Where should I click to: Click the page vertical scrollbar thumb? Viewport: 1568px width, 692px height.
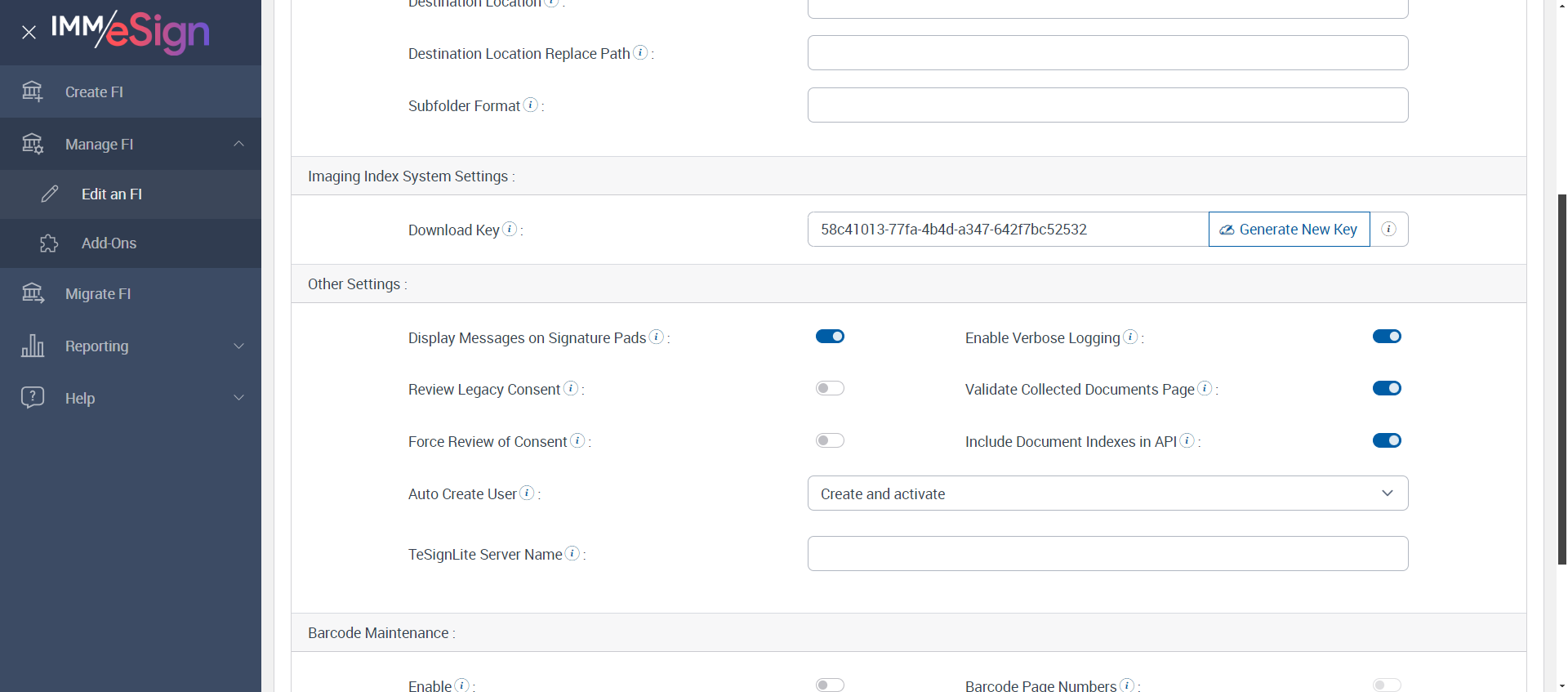coord(1561,376)
